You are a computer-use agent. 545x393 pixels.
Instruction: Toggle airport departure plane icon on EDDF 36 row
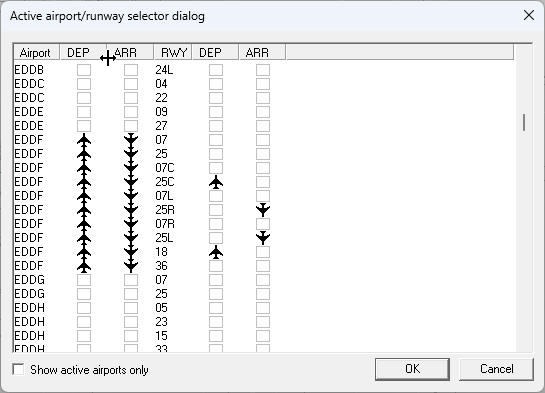[x=84, y=266]
